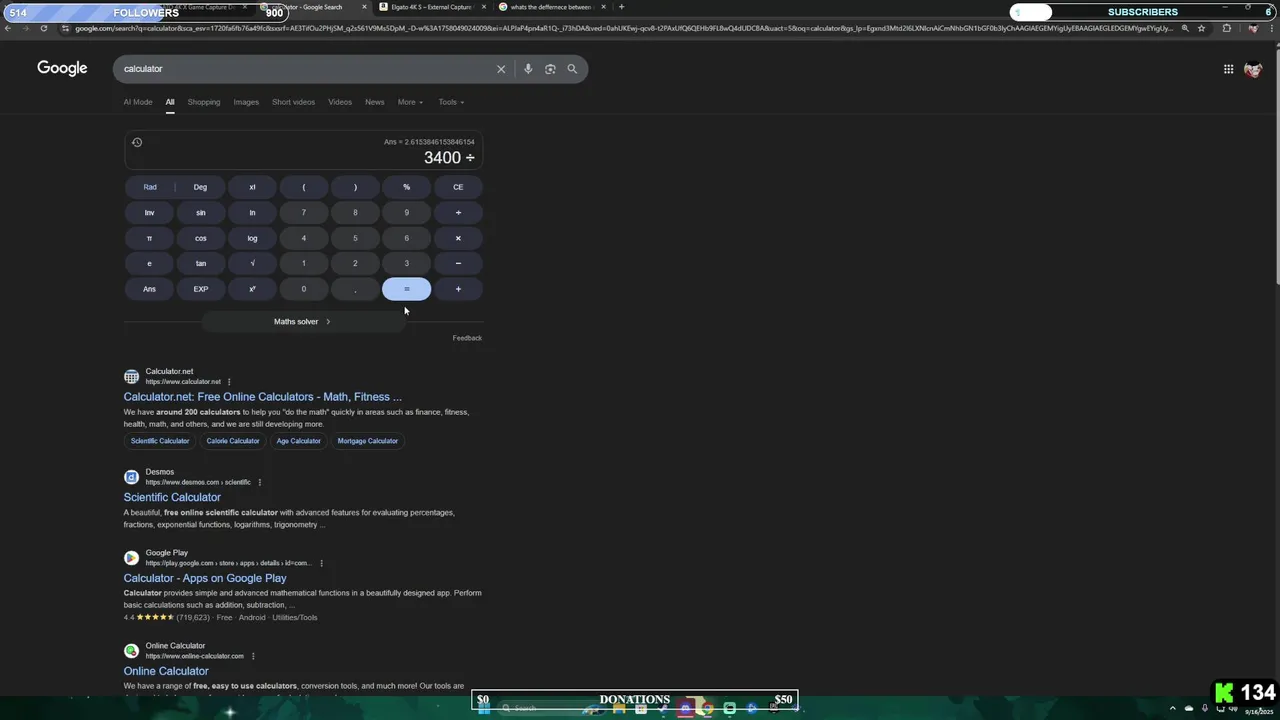1280x720 pixels.
Task: Click the magnifier search icon
Action: coord(572,69)
